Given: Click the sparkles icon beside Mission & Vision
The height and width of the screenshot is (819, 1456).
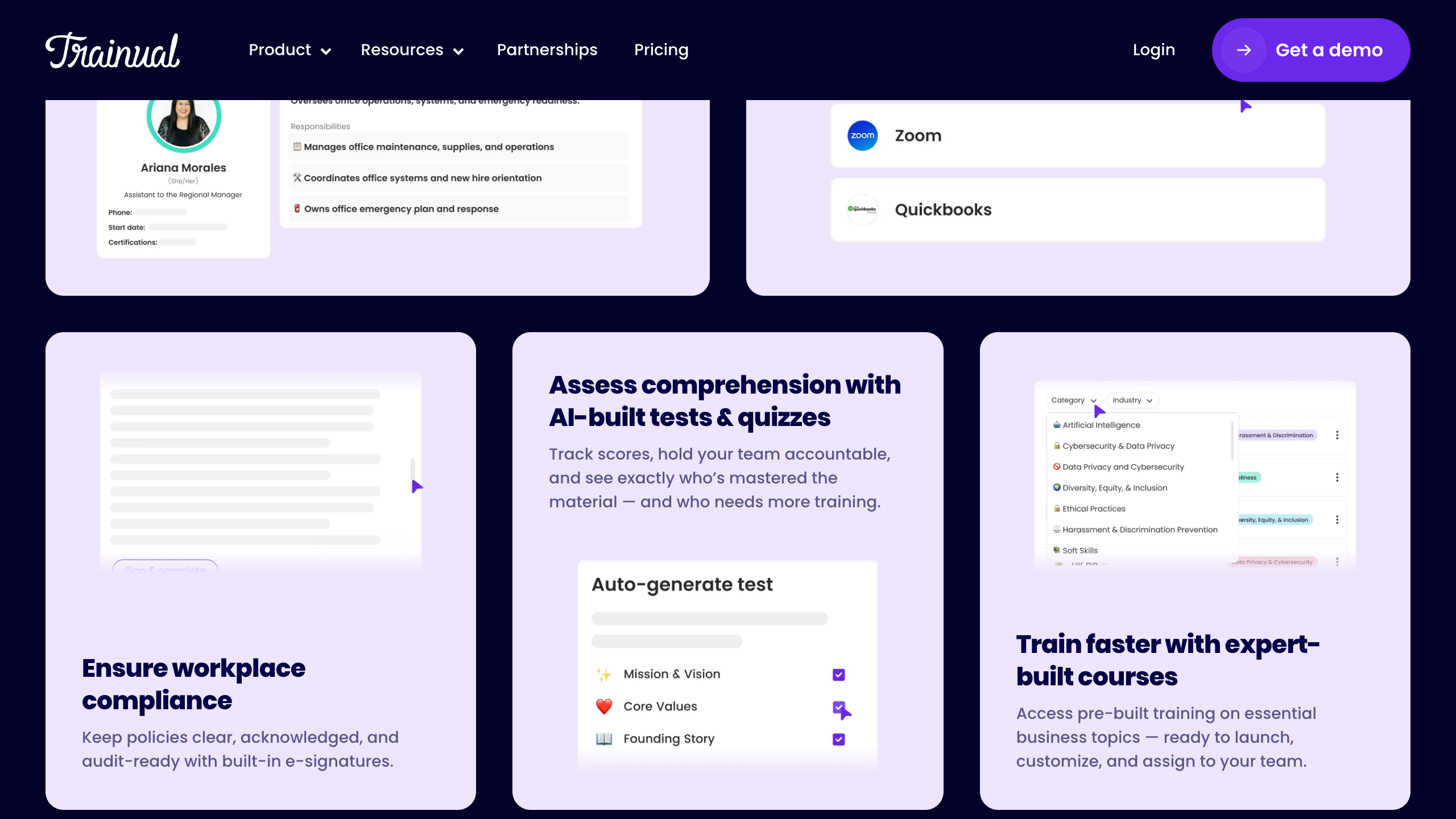Looking at the screenshot, I should [x=603, y=675].
